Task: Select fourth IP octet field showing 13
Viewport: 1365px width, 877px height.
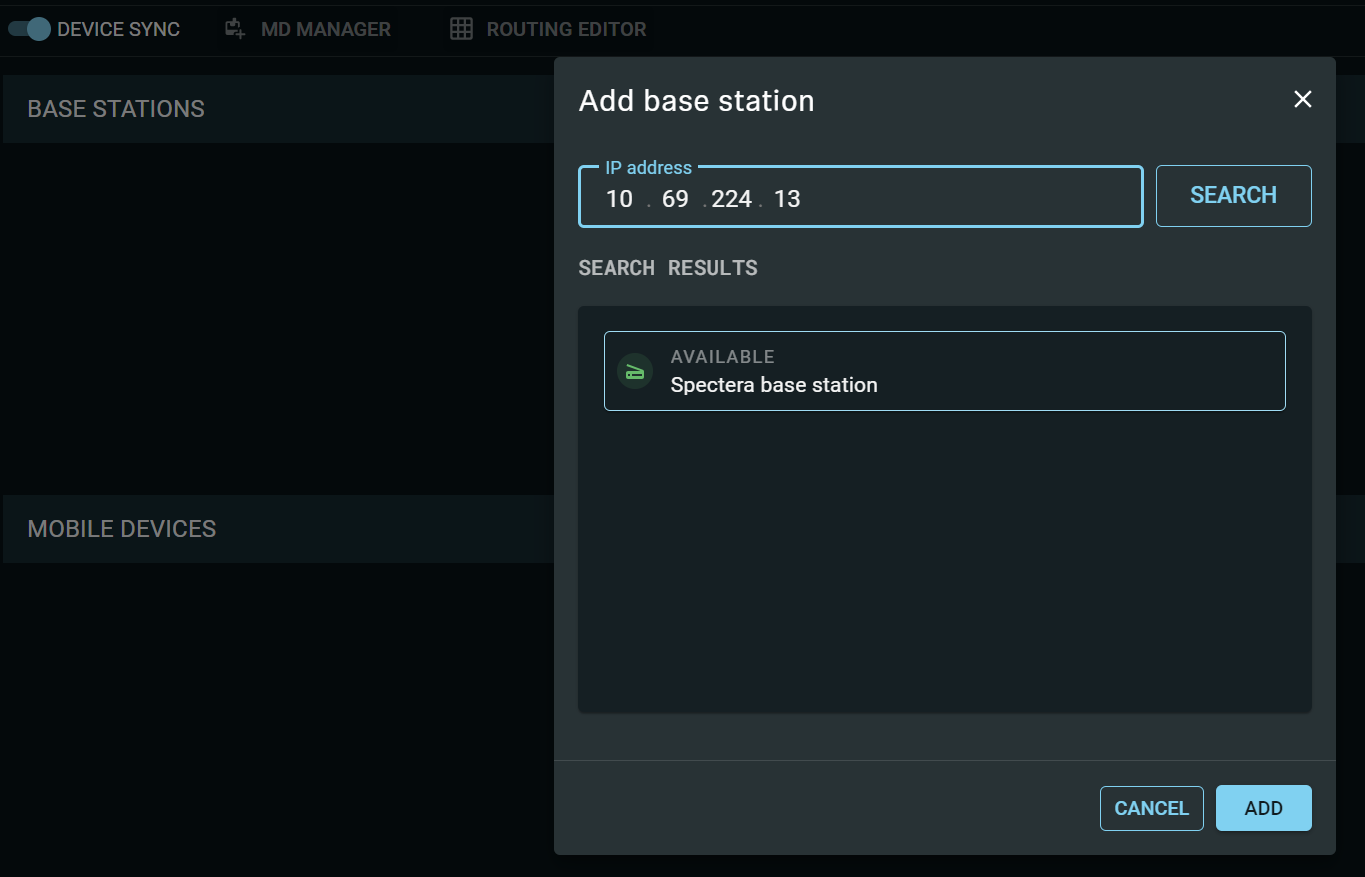Action: [x=788, y=199]
